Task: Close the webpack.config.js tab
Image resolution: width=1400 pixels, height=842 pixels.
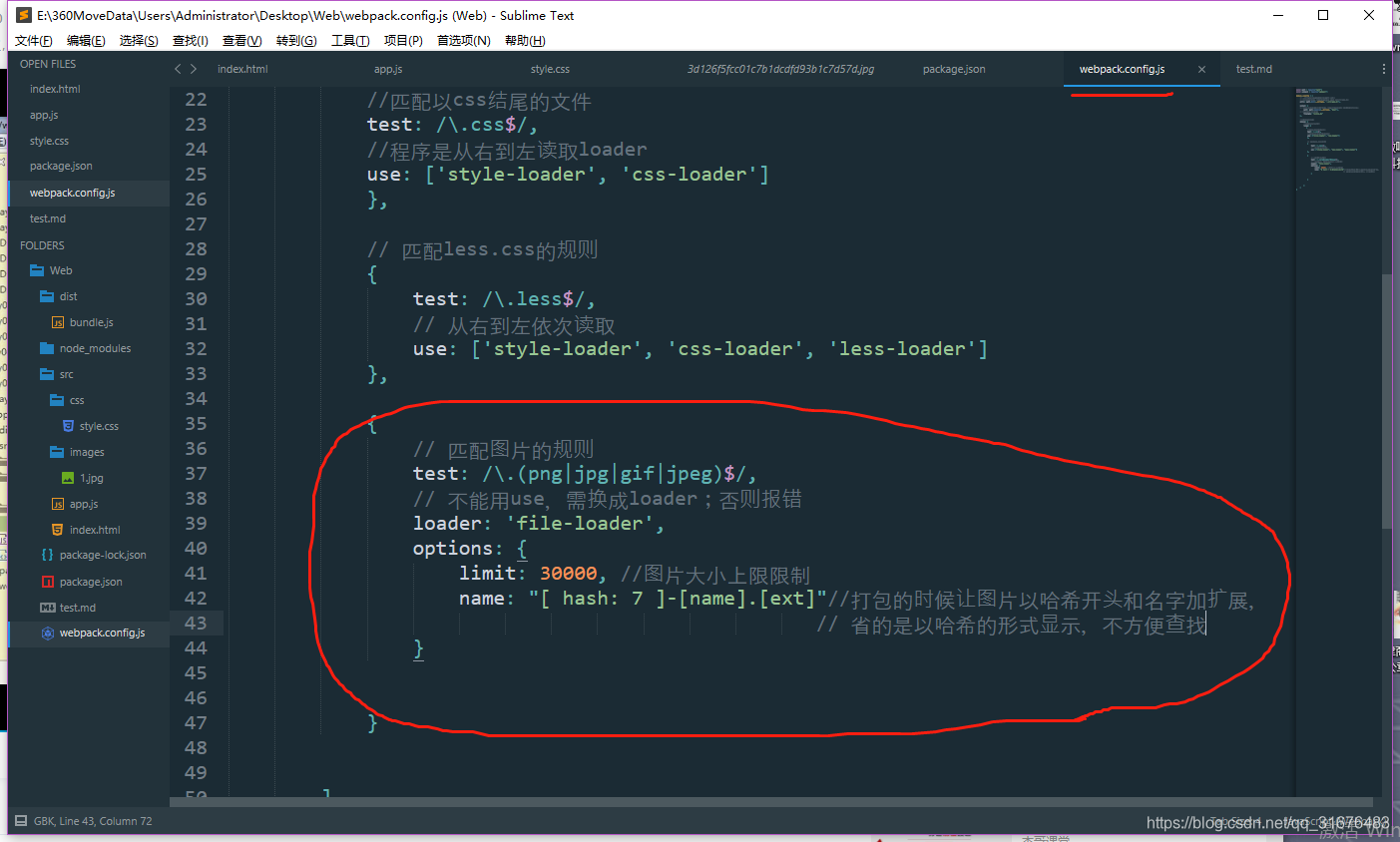Action: pyautogui.click(x=1201, y=70)
